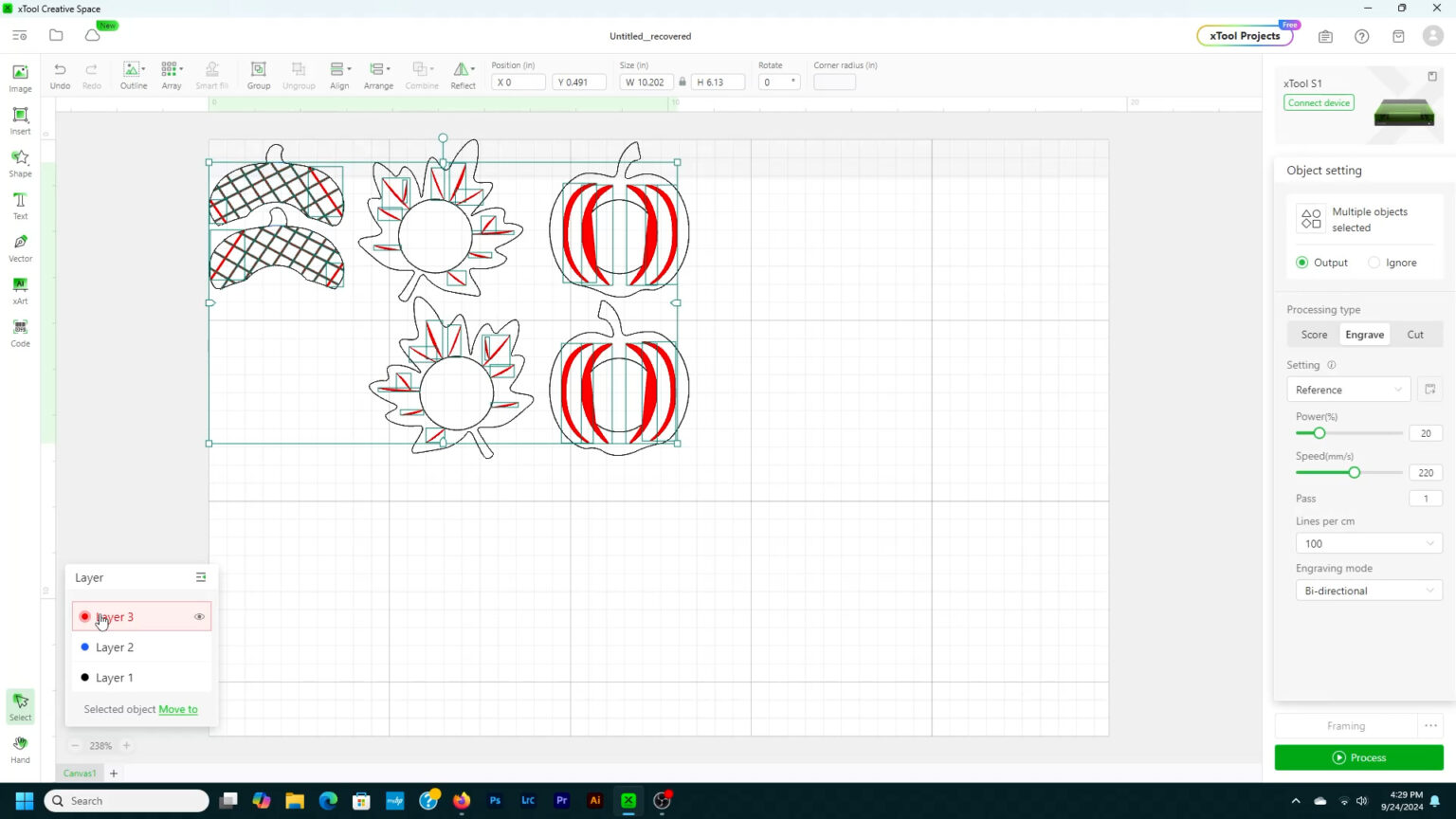Group the selected objects
The height and width of the screenshot is (819, 1456).
click(x=258, y=74)
